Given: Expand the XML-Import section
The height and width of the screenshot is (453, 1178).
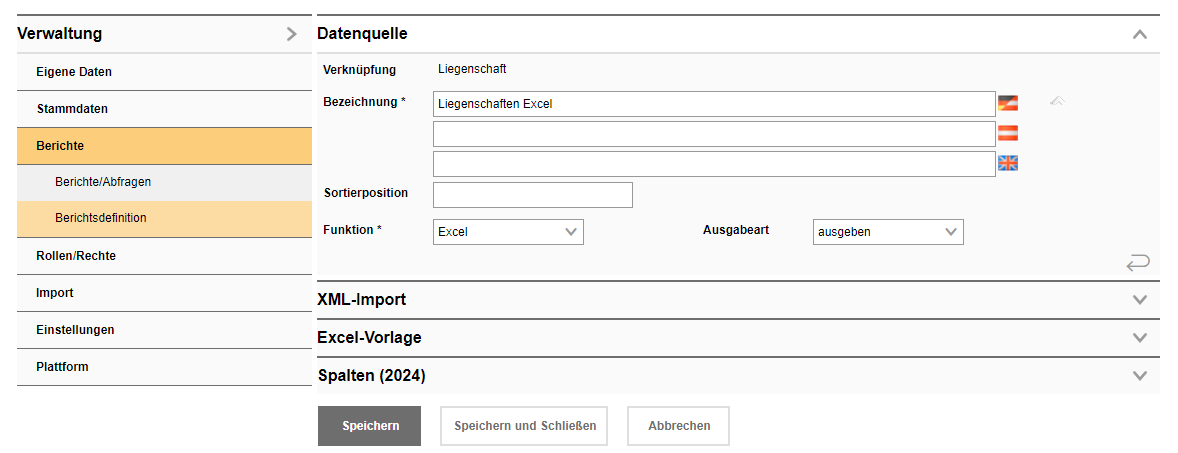Looking at the screenshot, I should [1139, 300].
